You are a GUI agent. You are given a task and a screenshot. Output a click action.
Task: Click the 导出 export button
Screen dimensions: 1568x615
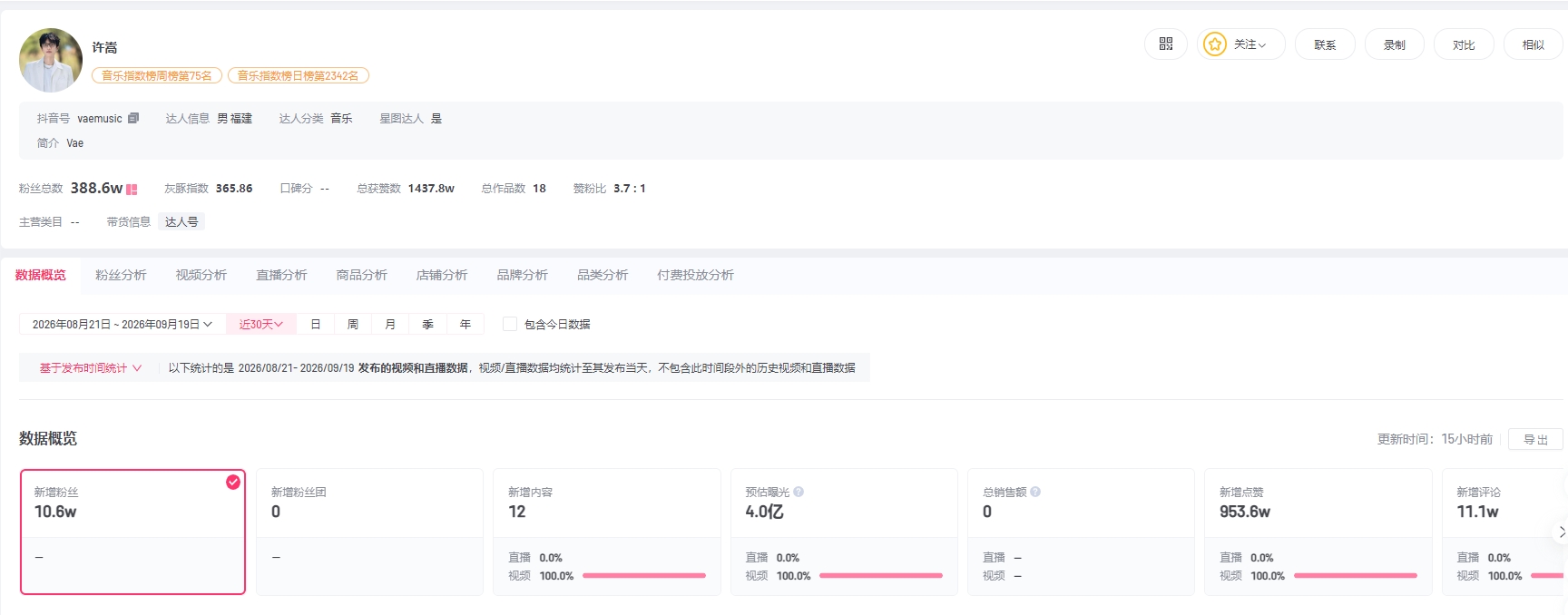coord(1535,439)
